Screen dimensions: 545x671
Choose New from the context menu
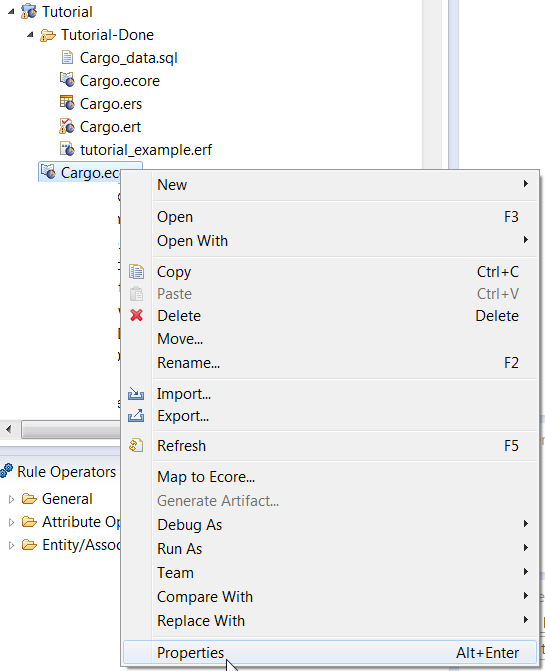(329, 185)
